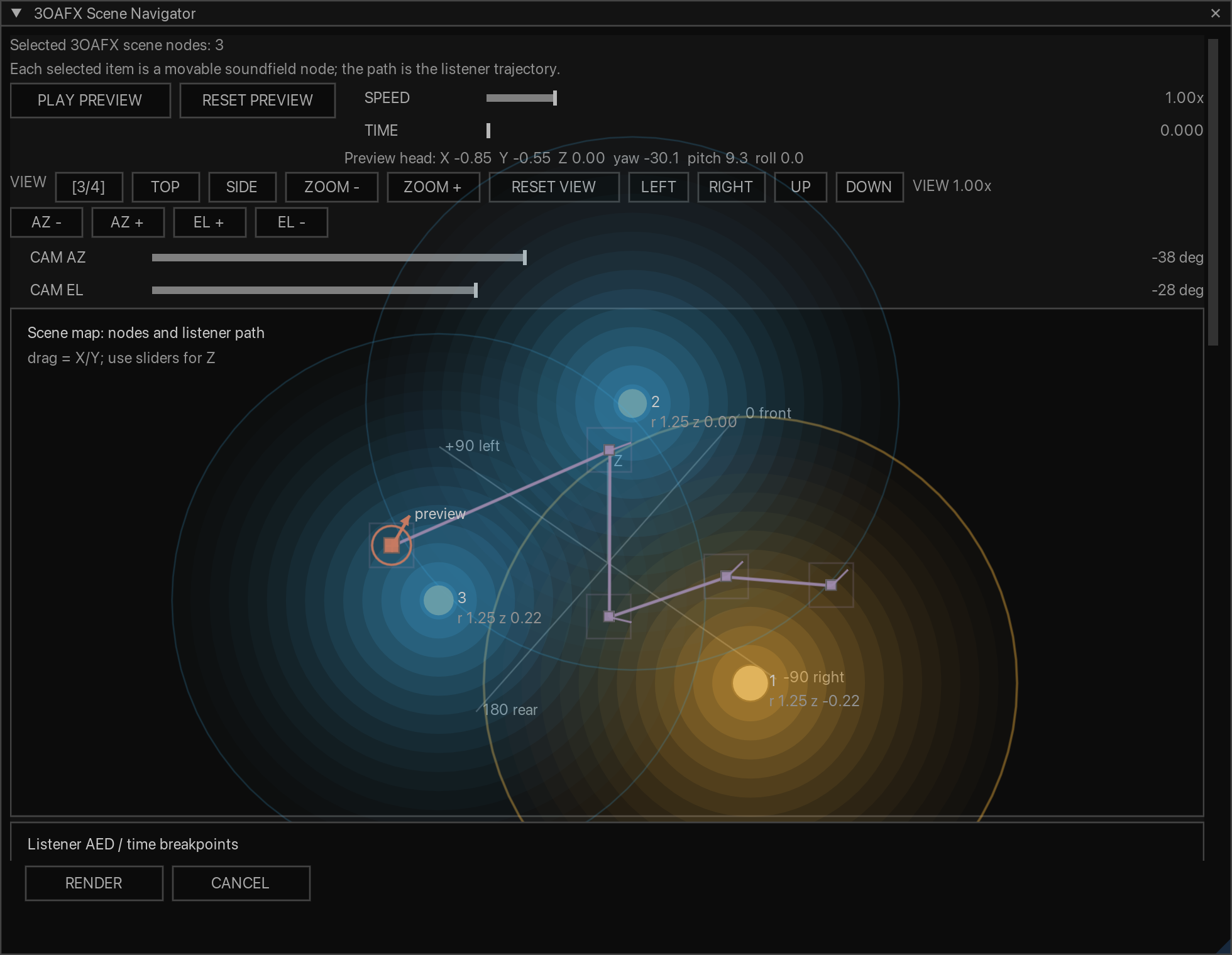Click the -28 deg CAM EL value
The width and height of the screenshot is (1232, 955).
click(x=1177, y=290)
